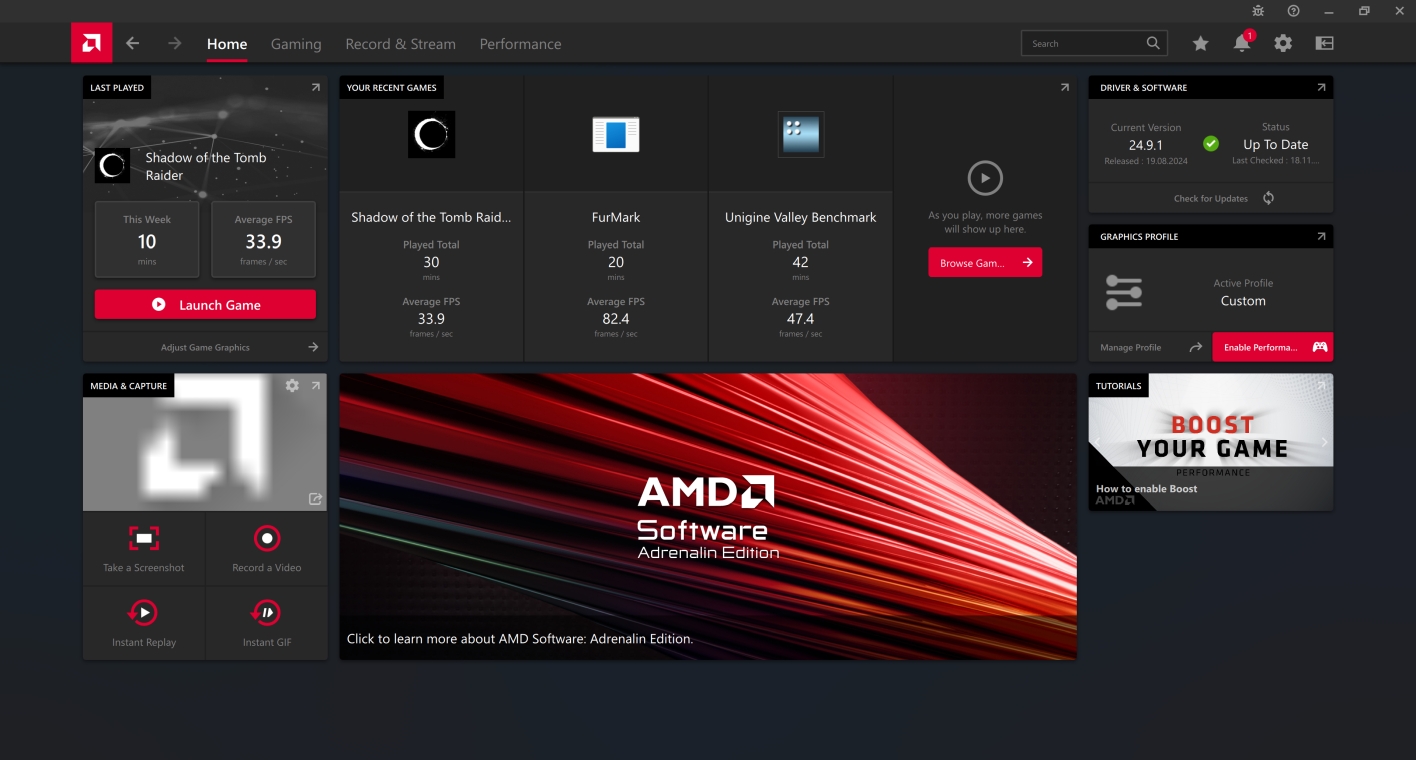Screen dimensions: 1416x760
Task: Click the circular play icon
Action: tap(985, 179)
